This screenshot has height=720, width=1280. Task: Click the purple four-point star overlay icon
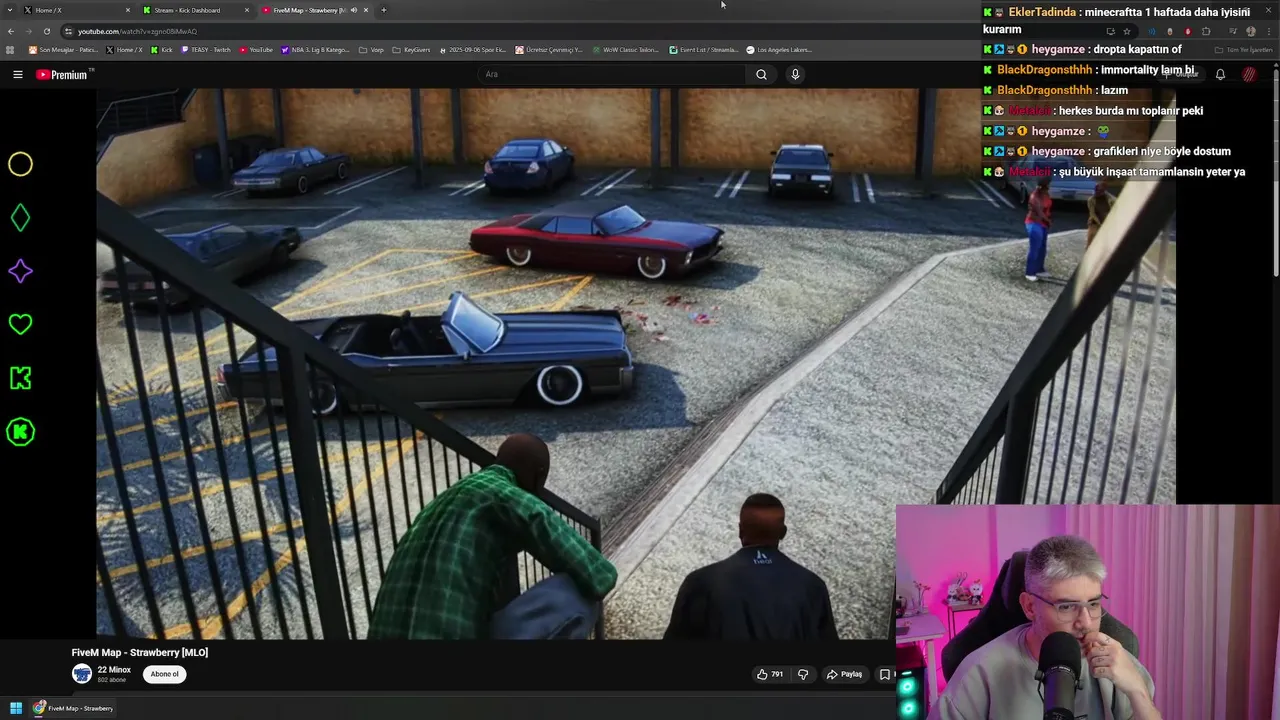(20, 271)
